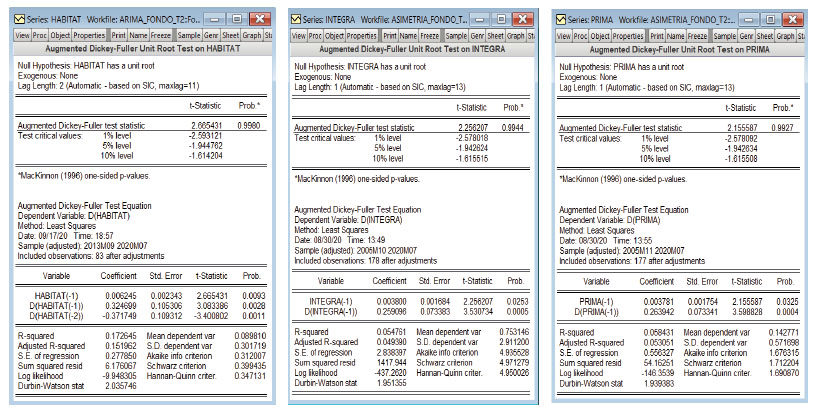
Task: Open Proc menu in INTEGRA series window
Action: pos(315,36)
